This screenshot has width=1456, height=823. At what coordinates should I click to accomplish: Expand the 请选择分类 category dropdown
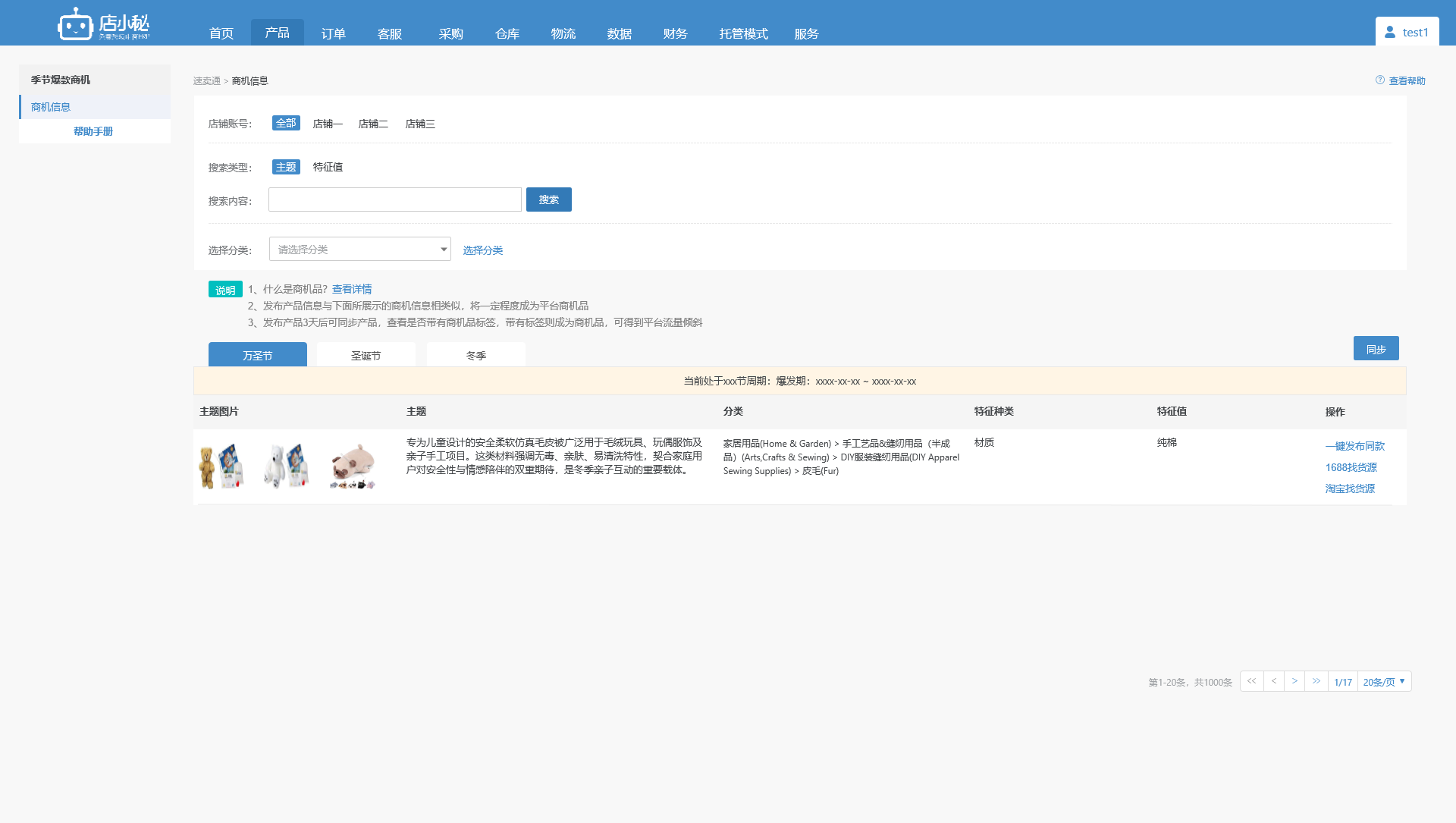360,249
